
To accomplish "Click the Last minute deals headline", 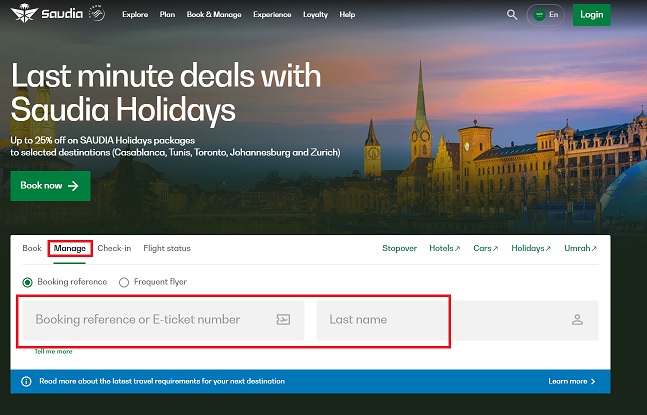I will 166,93.
